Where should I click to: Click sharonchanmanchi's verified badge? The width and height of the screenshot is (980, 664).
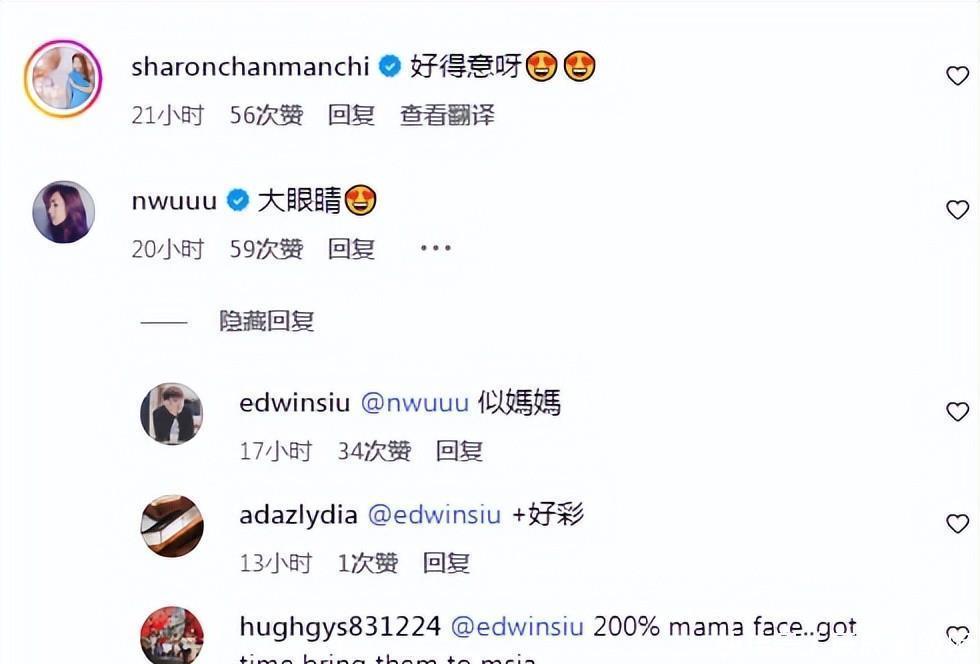point(390,66)
